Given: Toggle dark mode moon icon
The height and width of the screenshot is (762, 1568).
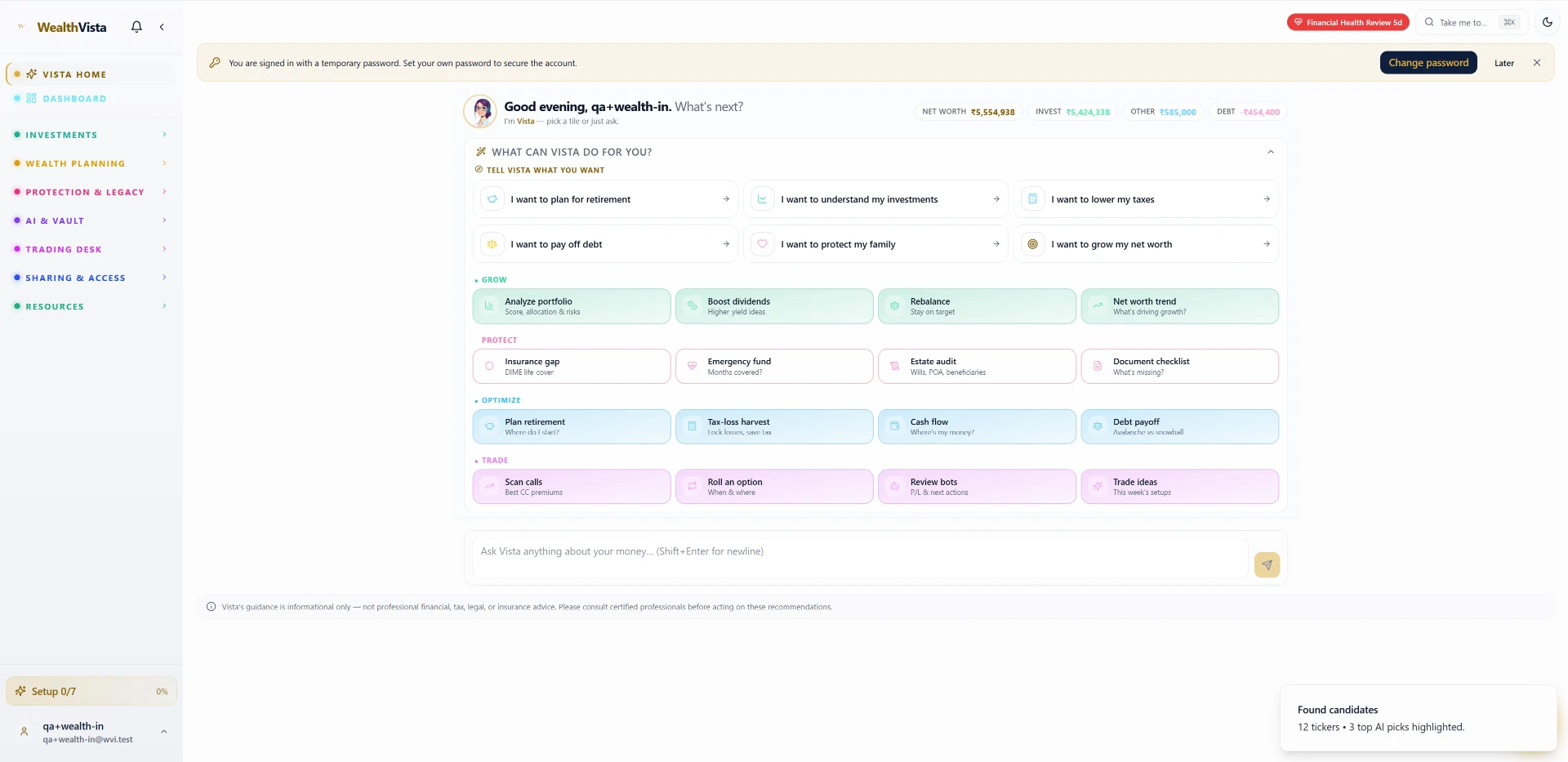Looking at the screenshot, I should click(1547, 22).
